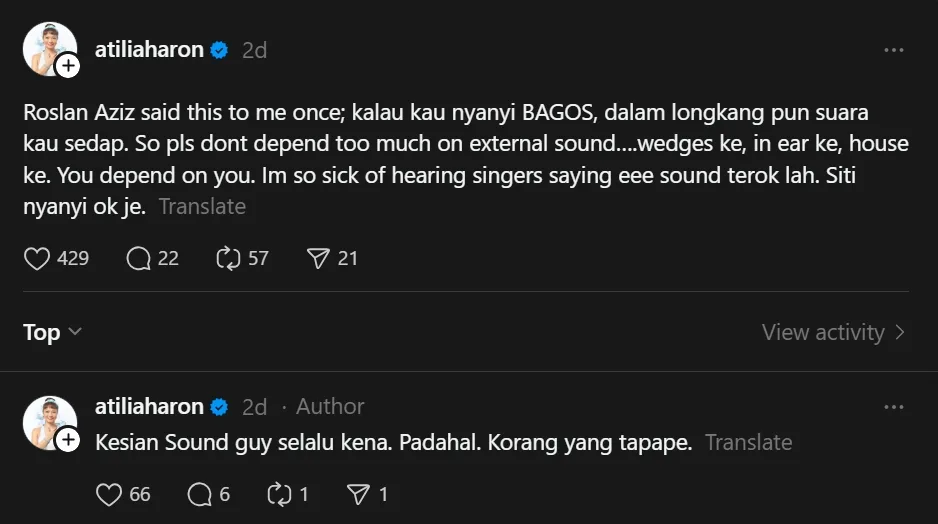
Task: Open atiliaharon profile from reply username
Action: [149, 407]
